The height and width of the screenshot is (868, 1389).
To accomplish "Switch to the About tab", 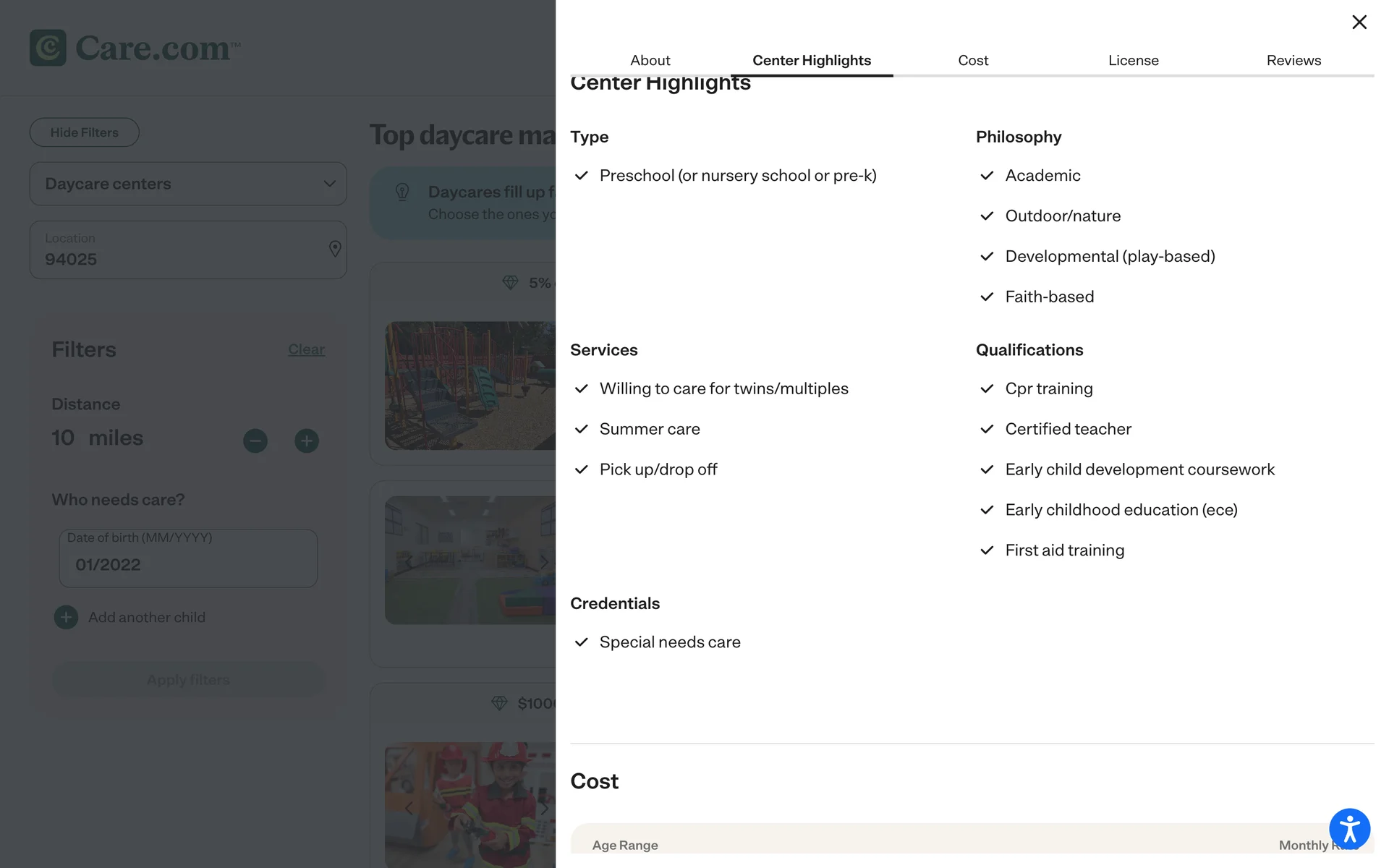I will click(x=650, y=60).
